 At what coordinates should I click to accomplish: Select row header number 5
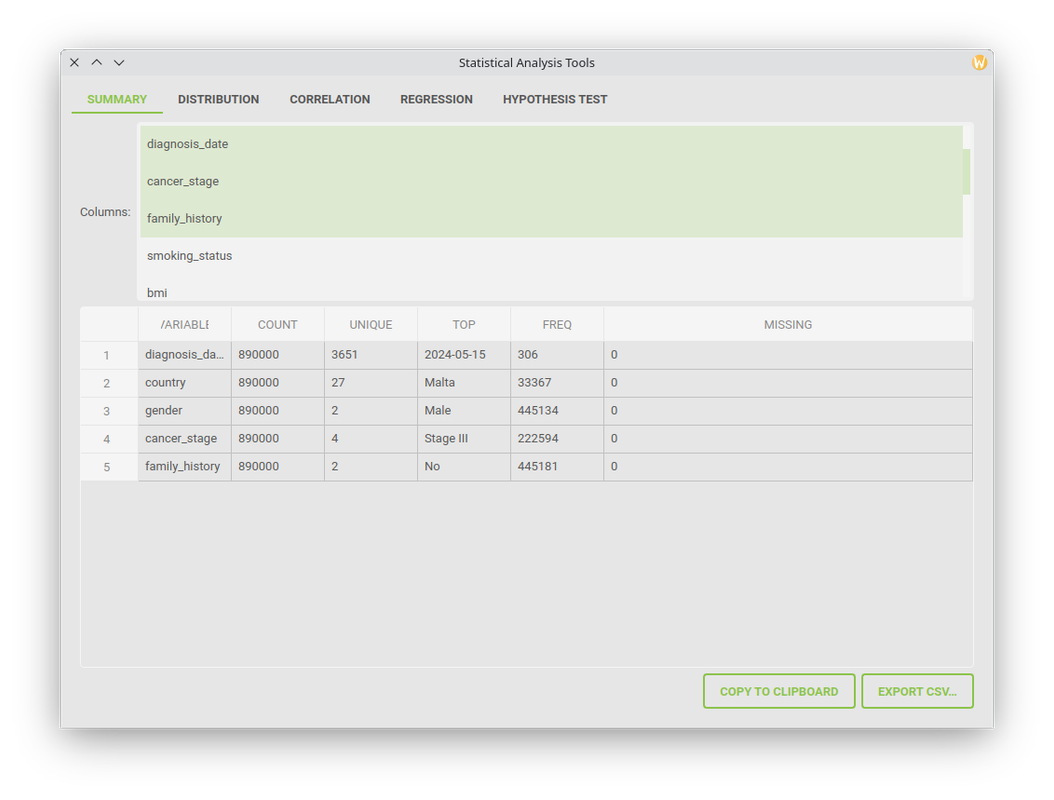109,467
